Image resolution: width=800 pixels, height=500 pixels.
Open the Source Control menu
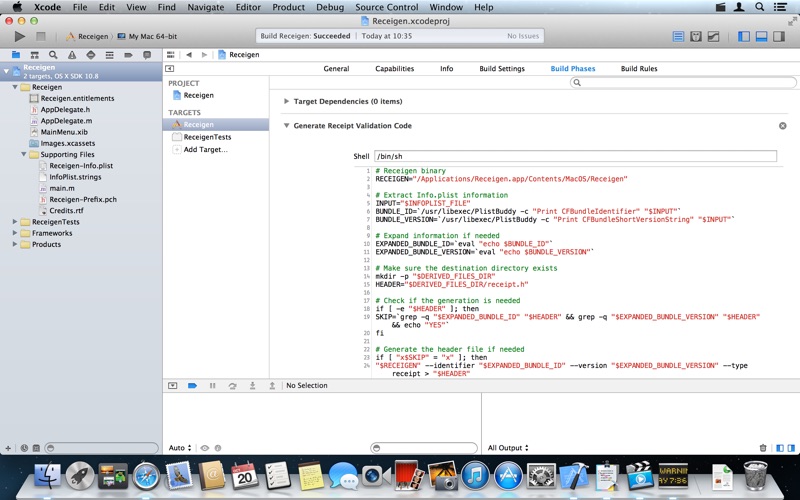tap(386, 7)
